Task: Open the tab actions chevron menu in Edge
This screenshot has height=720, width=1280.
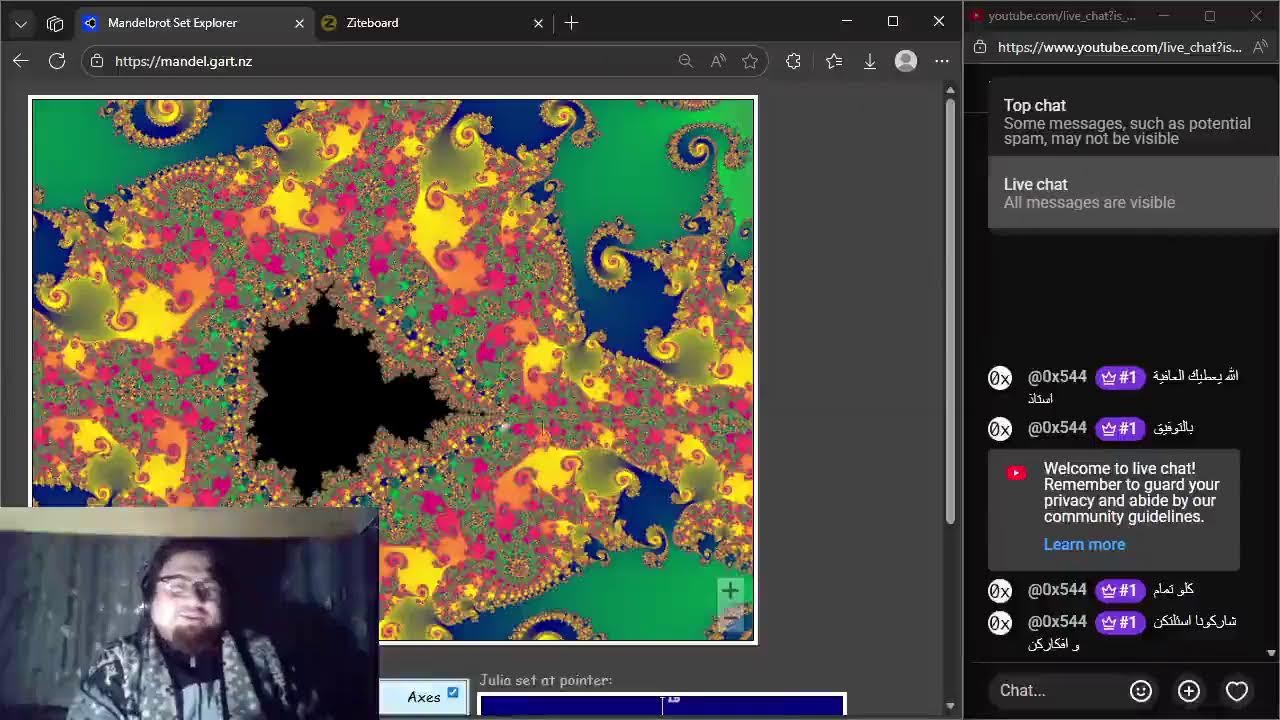Action: click(x=21, y=23)
